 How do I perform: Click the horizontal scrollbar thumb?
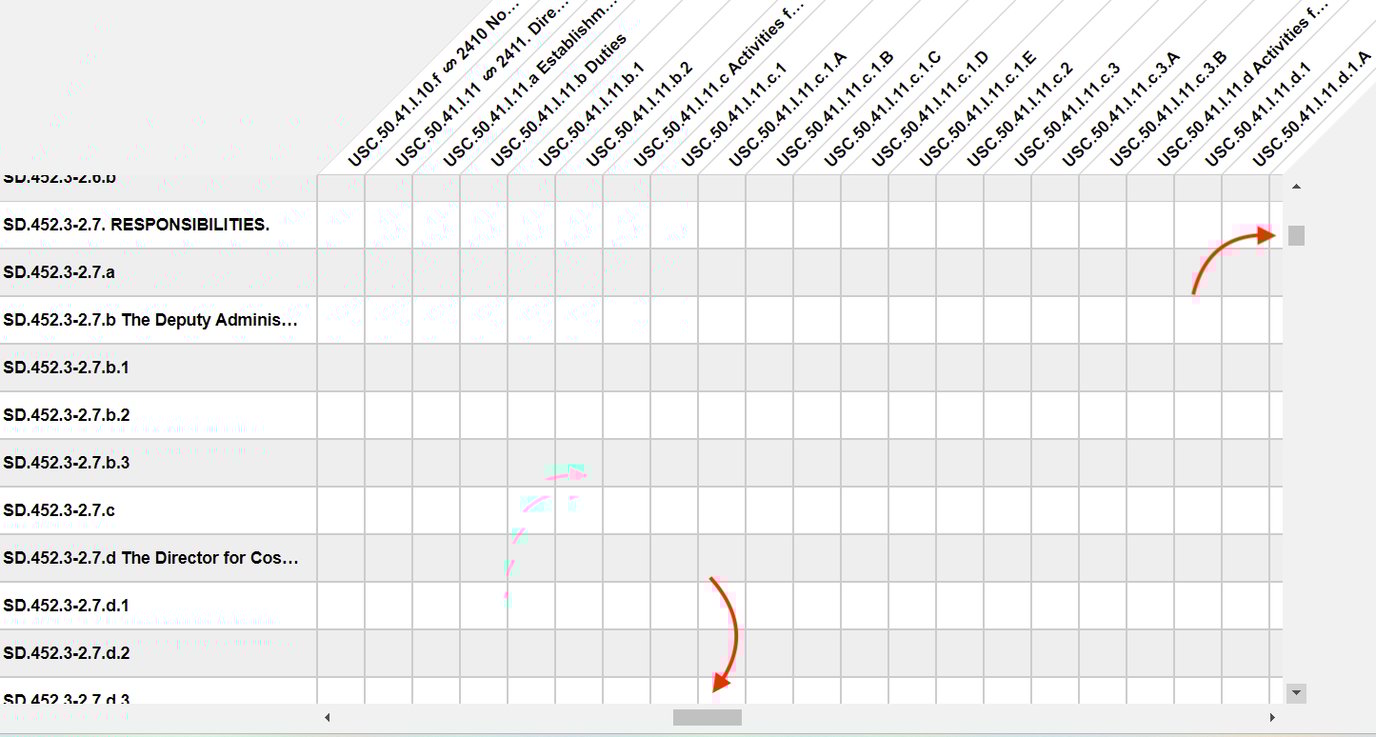click(x=708, y=717)
